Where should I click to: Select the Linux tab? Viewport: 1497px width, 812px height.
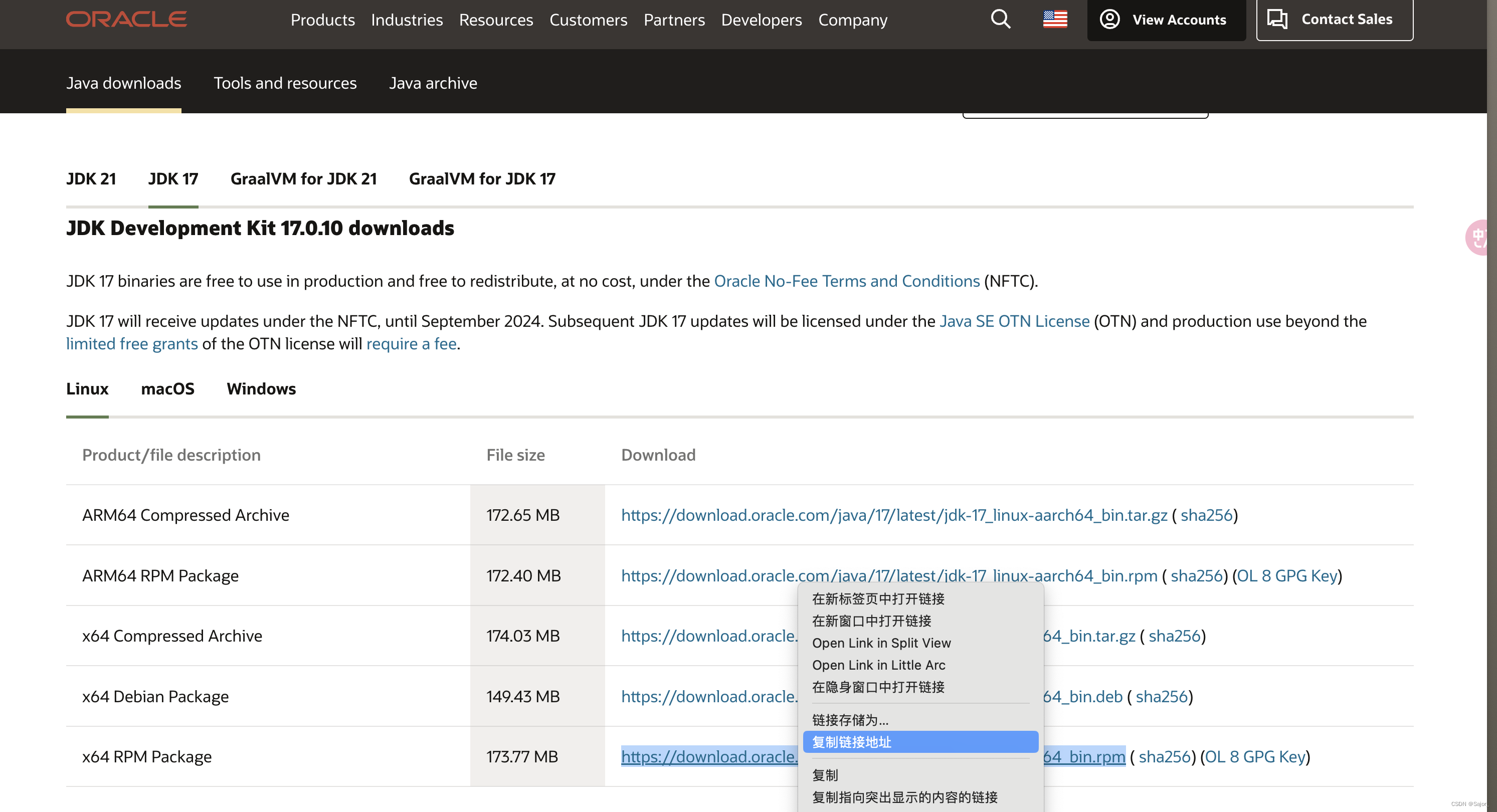tap(87, 388)
